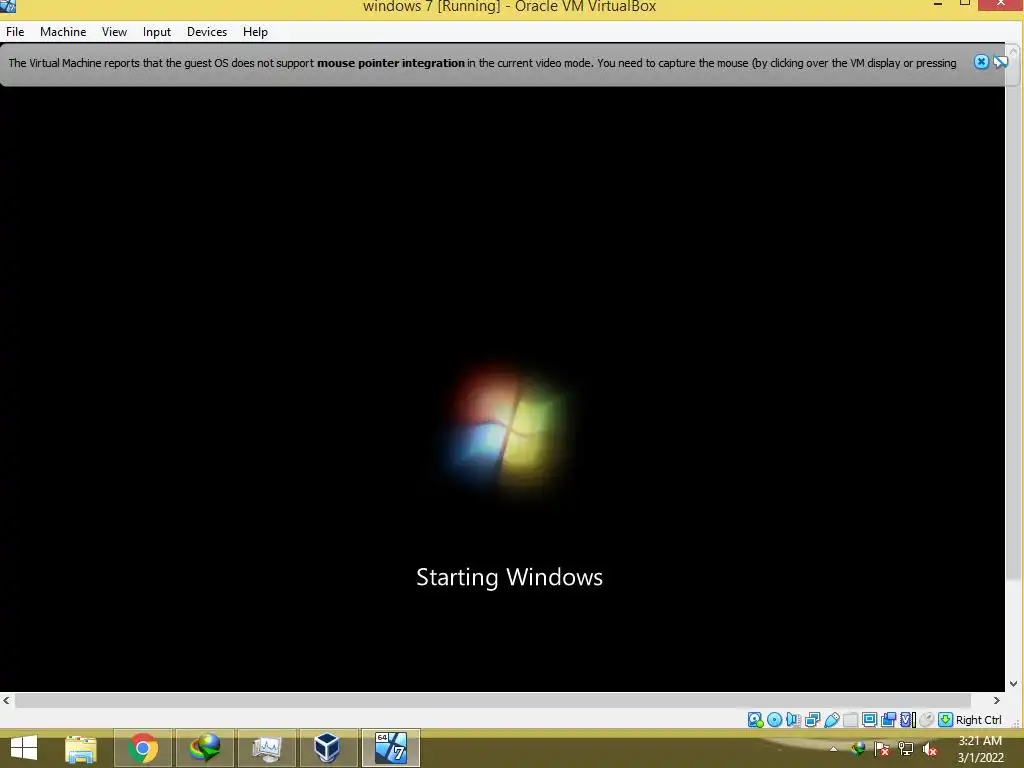1024x768 pixels.
Task: Open the Windows Start button
Action: point(24,748)
